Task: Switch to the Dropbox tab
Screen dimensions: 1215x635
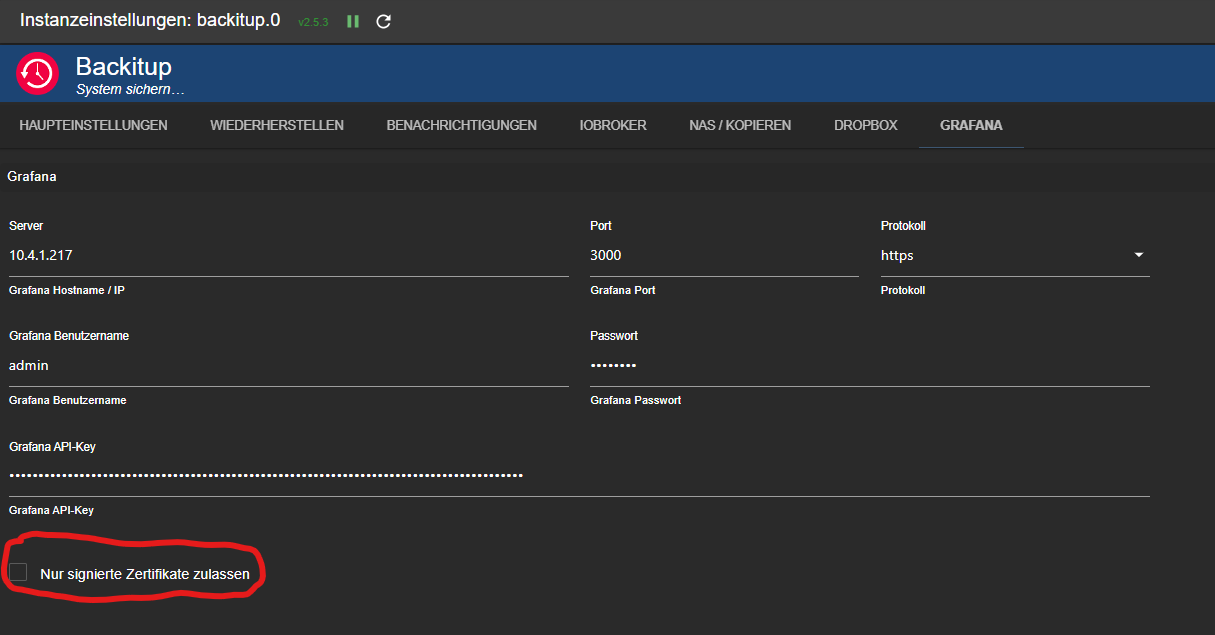Action: 866,126
